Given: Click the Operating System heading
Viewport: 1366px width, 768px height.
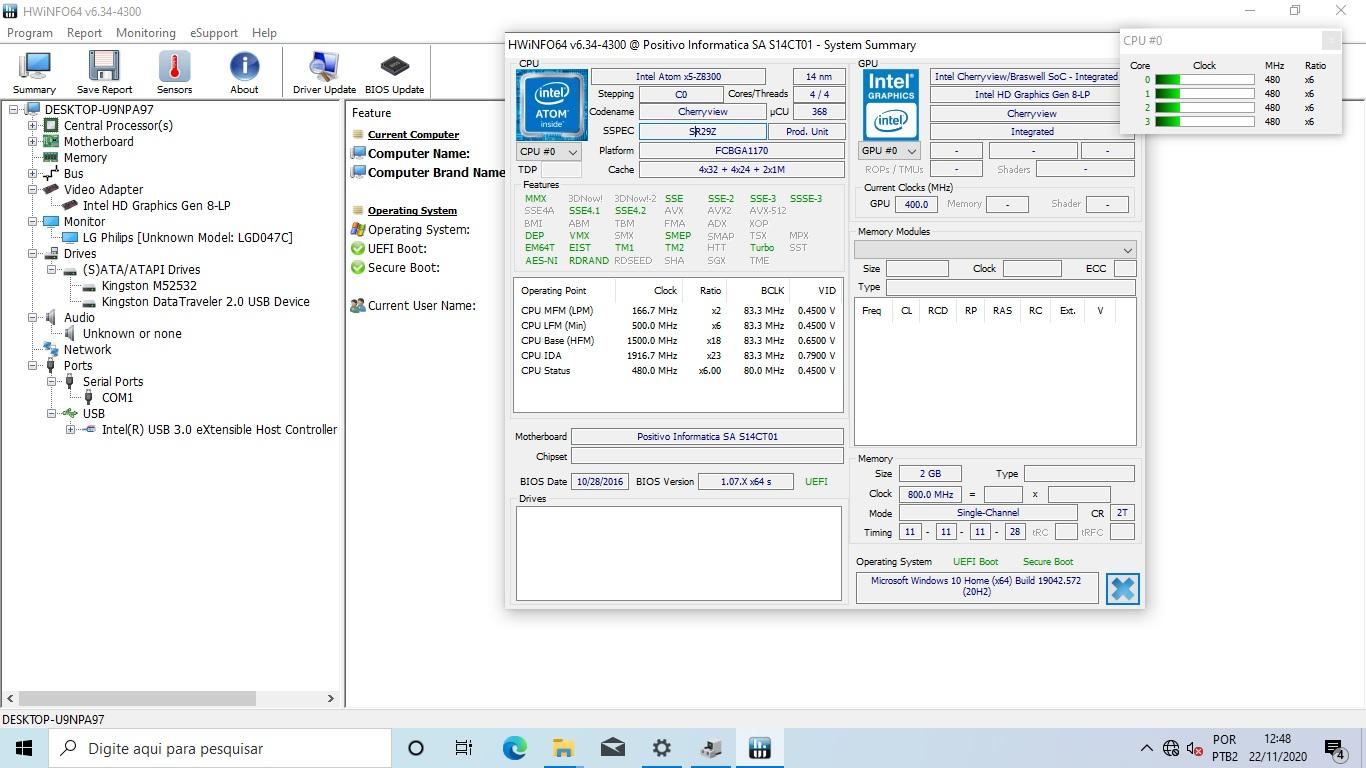Looking at the screenshot, I should pos(412,210).
